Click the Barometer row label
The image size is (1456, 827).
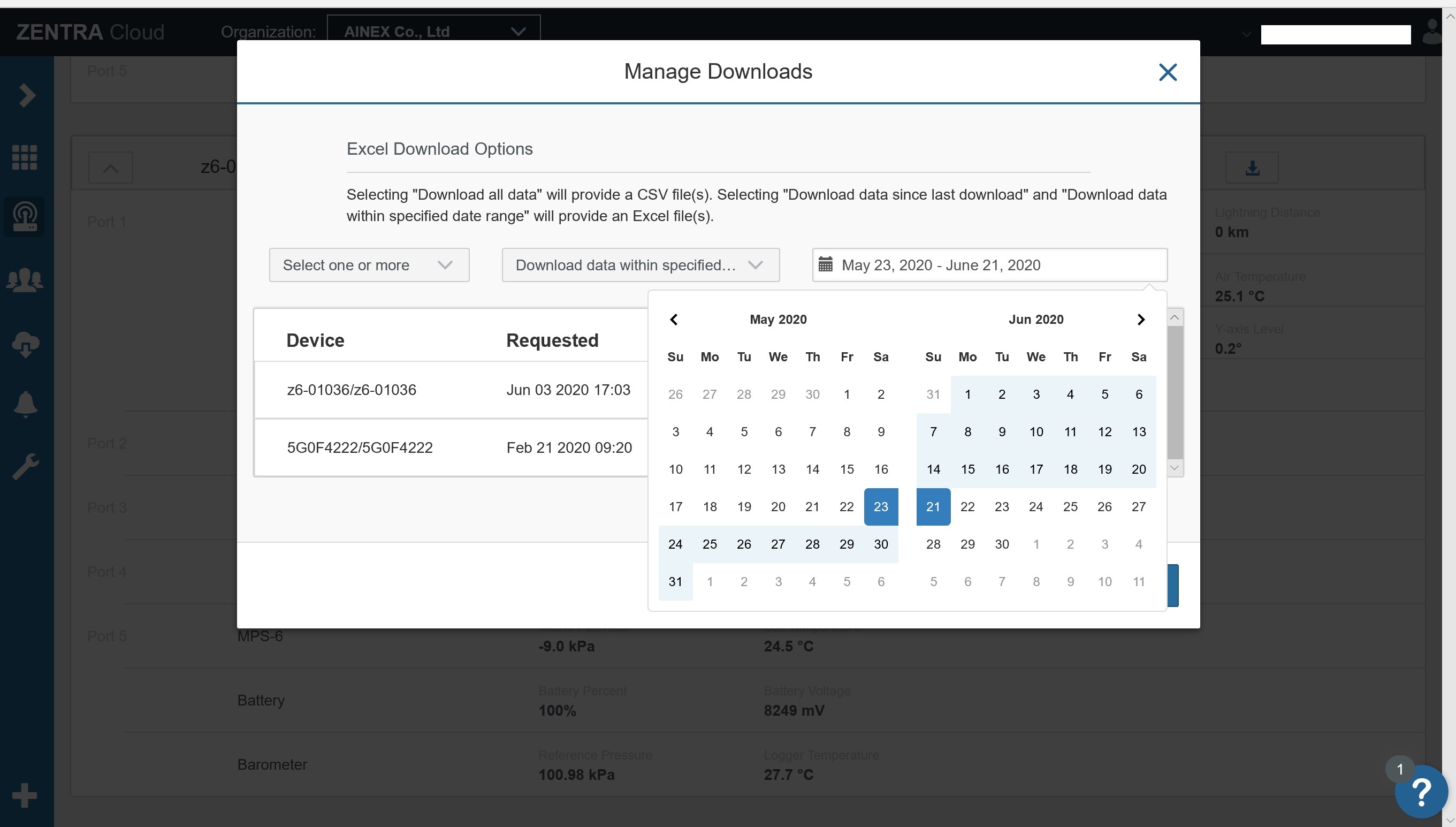pyautogui.click(x=272, y=764)
